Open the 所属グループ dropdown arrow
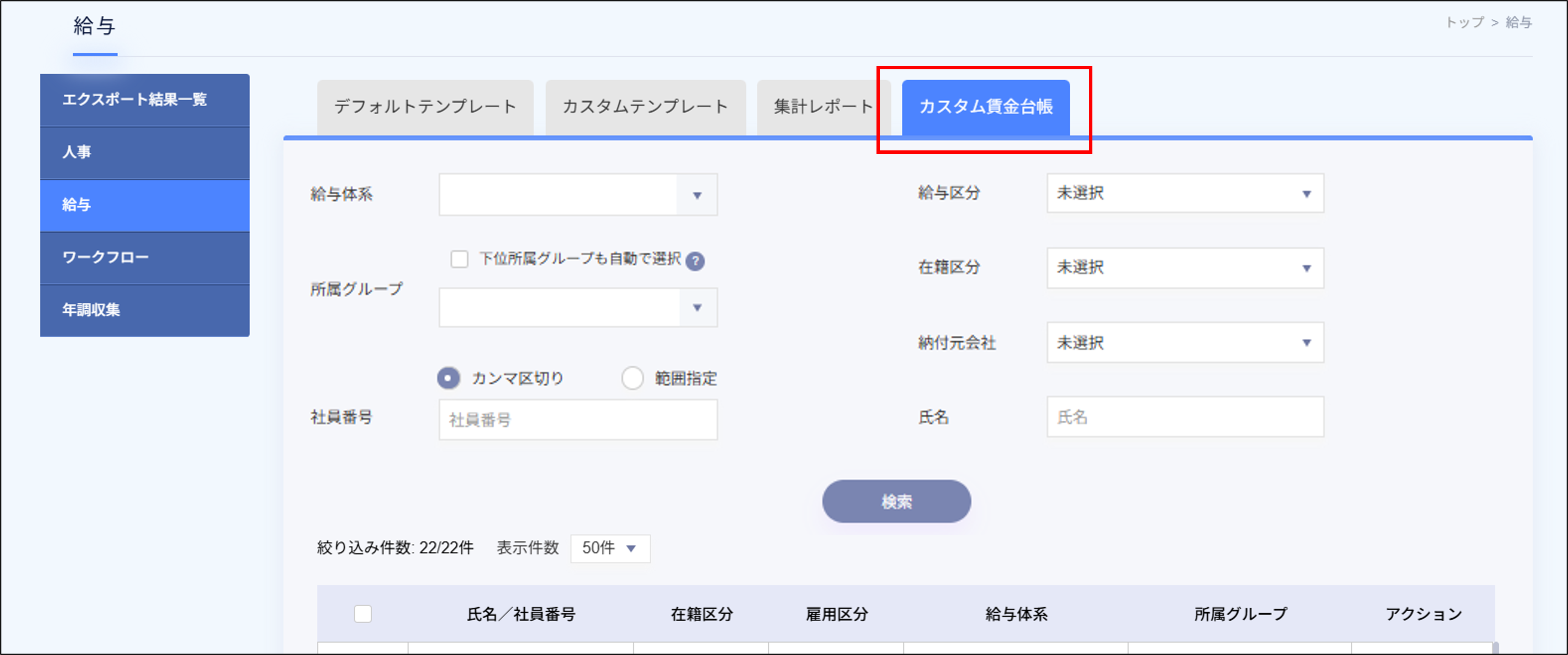Screen dimensions: 1568x655 [x=698, y=308]
